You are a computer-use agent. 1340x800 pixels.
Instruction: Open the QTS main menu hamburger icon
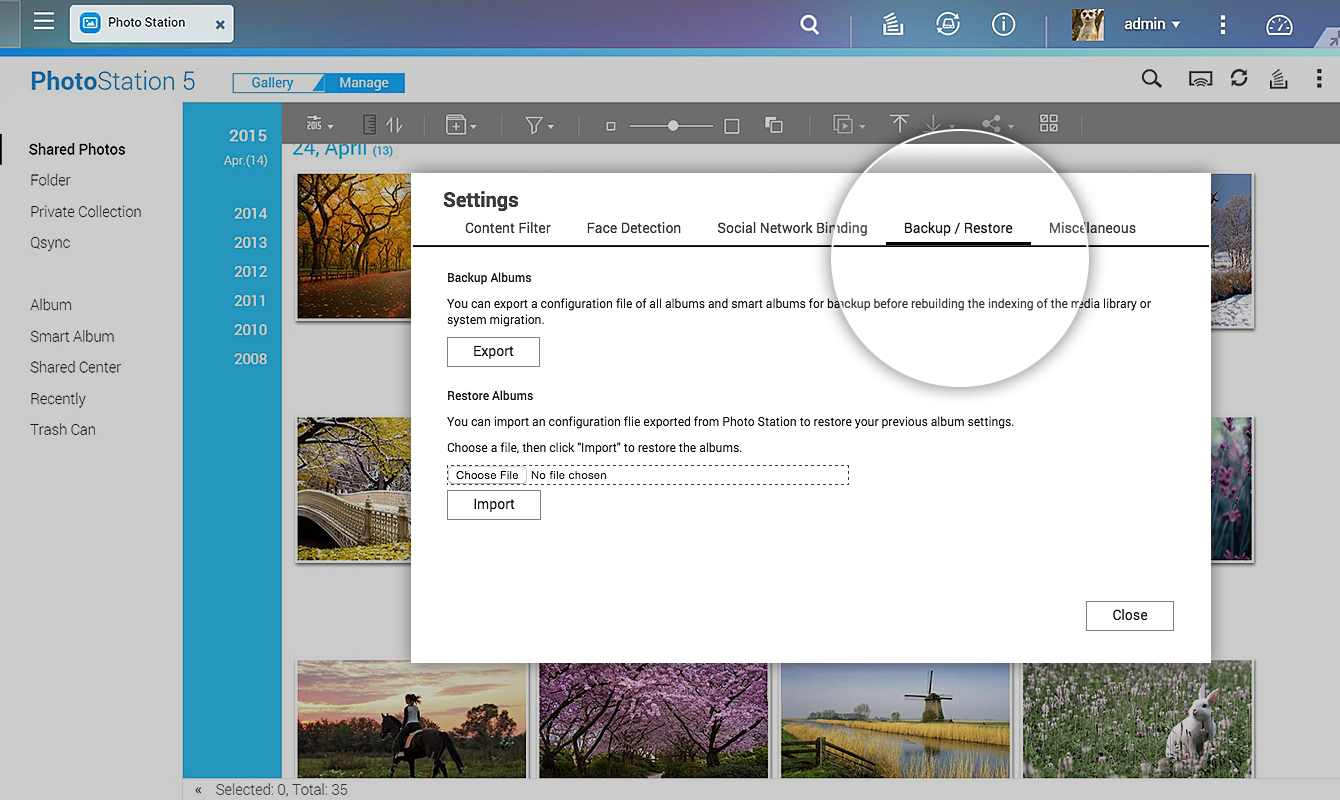(44, 21)
